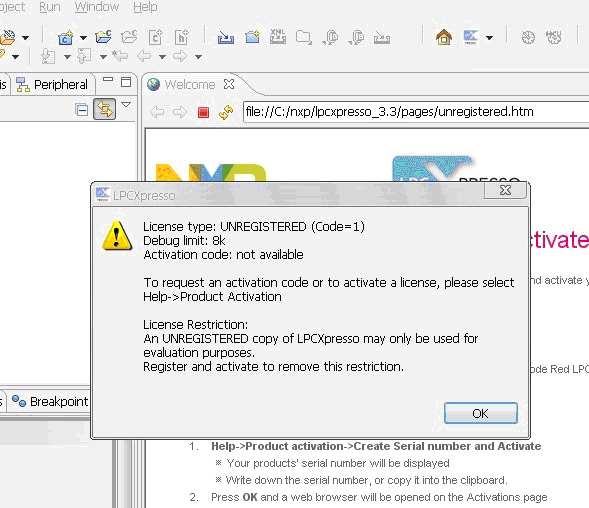This screenshot has width=589, height=508.
Task: Click the Welcome browser back arrow
Action: click(x=157, y=112)
